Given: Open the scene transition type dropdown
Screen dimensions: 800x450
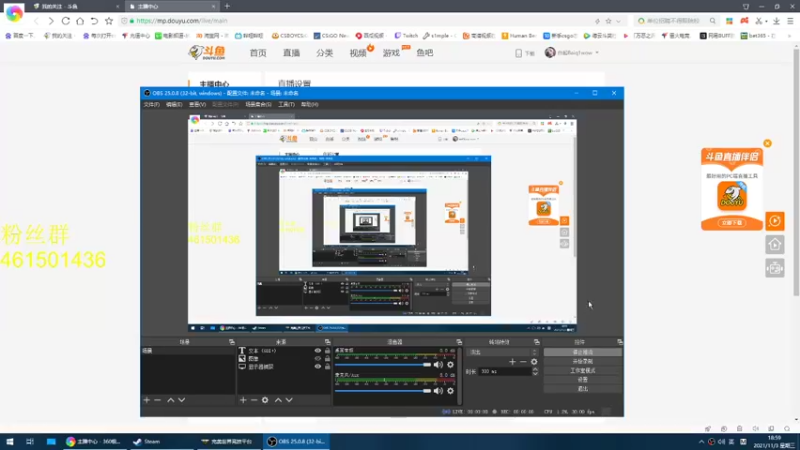Looking at the screenshot, I should tap(503, 352).
